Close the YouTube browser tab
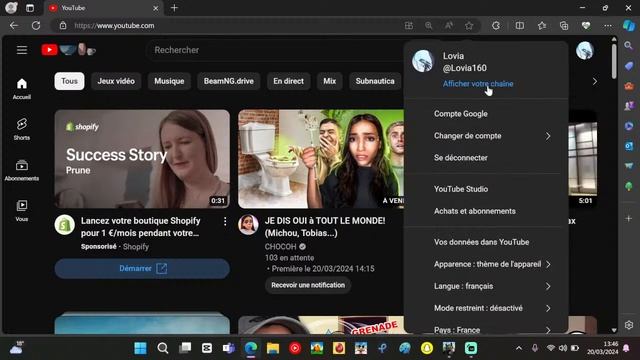Viewport: 640px width, 360px height. point(156,8)
